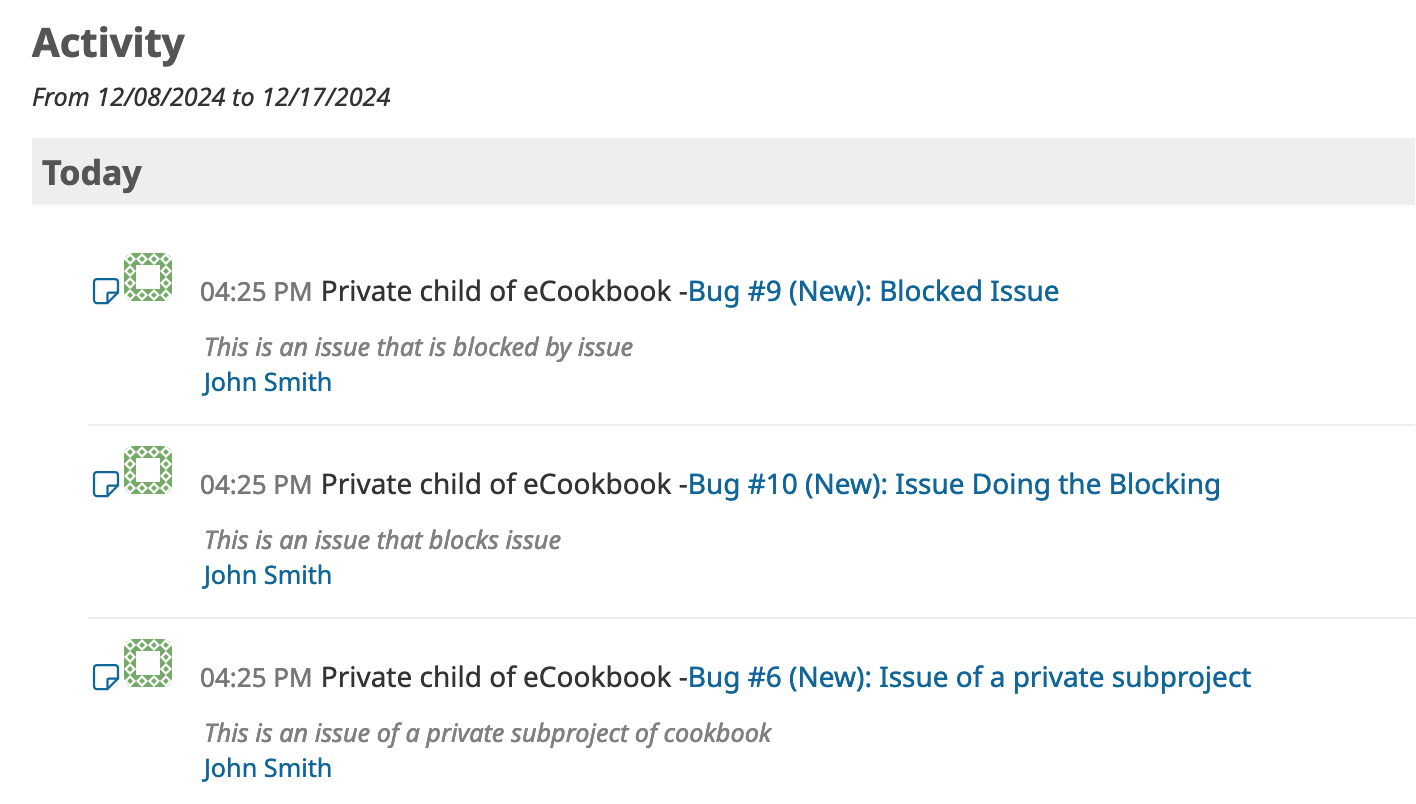Click the green avatar next to Bug #6 entry
Screen dimensions: 1416x804
click(148, 663)
